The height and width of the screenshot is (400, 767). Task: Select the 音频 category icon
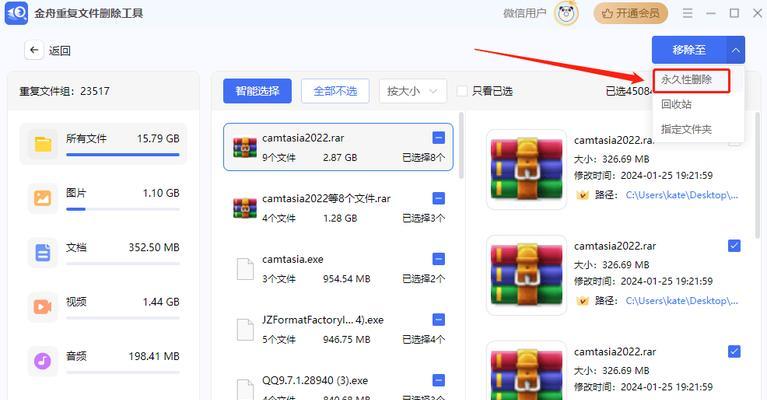[43, 361]
